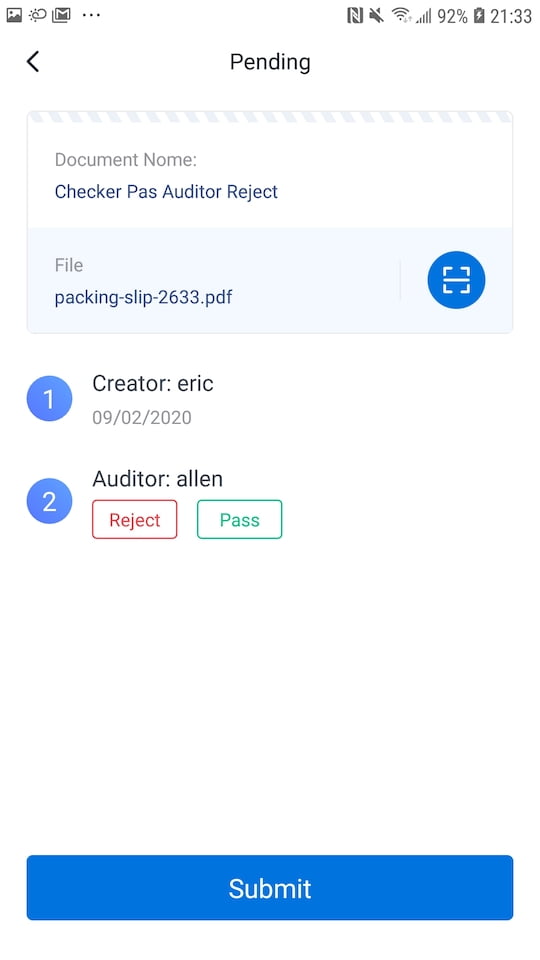Tap the NFC icon in status bar
The height and width of the screenshot is (960, 540).
[355, 15]
